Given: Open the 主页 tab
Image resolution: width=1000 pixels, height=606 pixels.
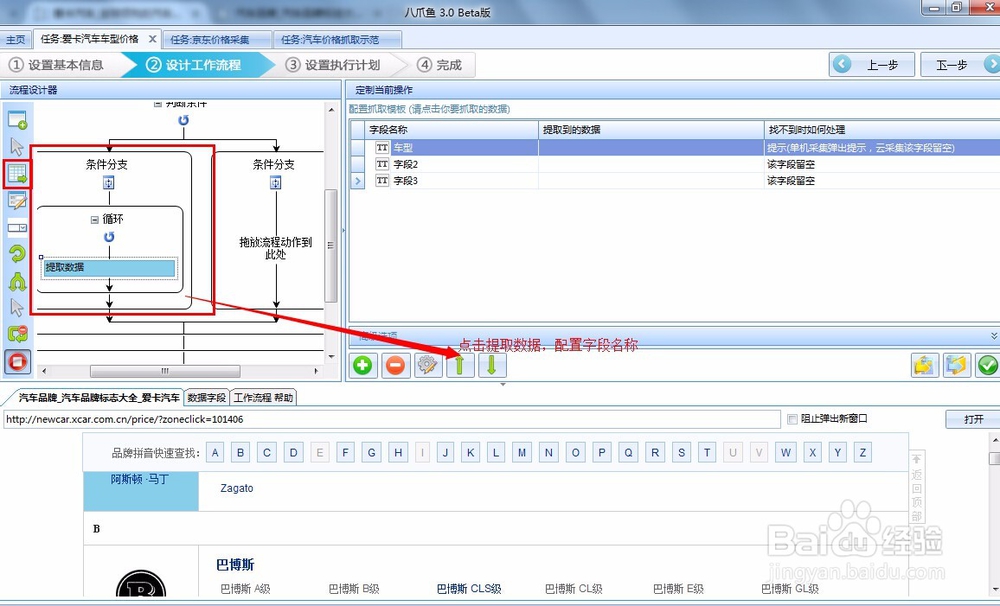Looking at the screenshot, I should tap(16, 40).
